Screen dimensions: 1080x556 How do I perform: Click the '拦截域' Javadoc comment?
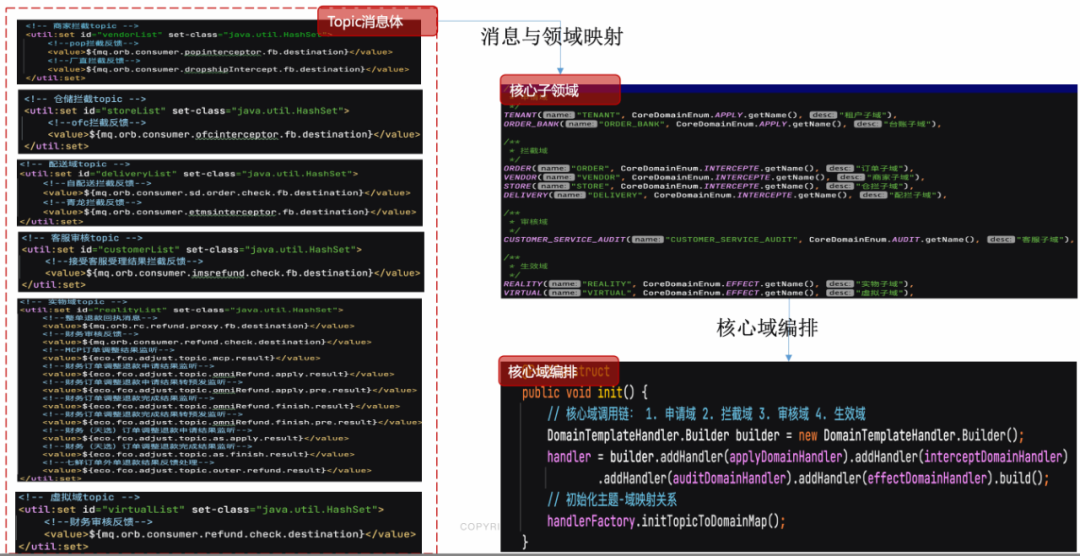click(x=533, y=149)
